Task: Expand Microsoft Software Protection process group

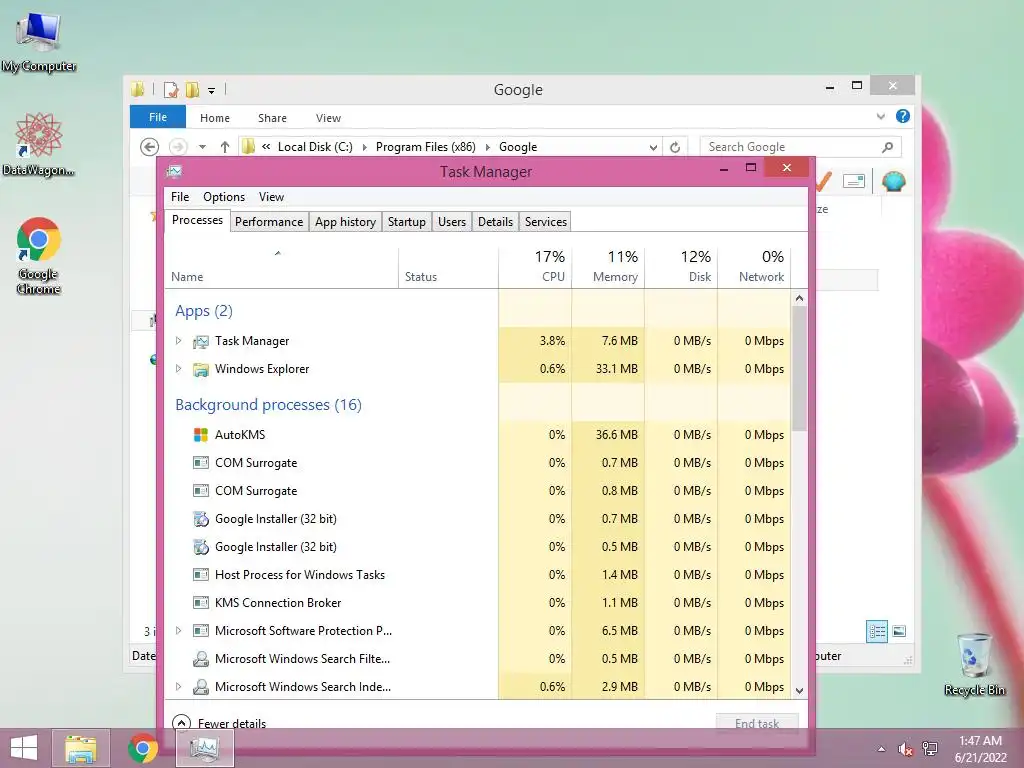Action: (178, 630)
